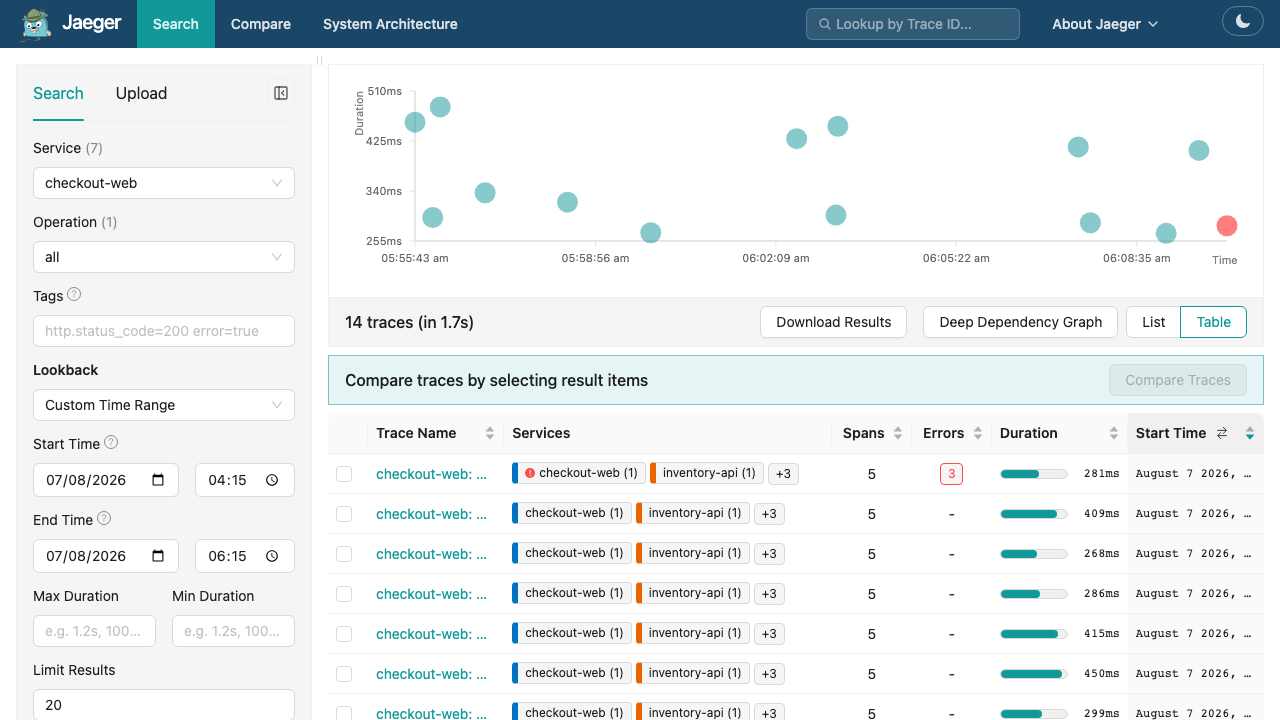Screen dimensions: 1280x720
Task: Select the checkbox for the 286ms trace
Action: [x=344, y=594]
